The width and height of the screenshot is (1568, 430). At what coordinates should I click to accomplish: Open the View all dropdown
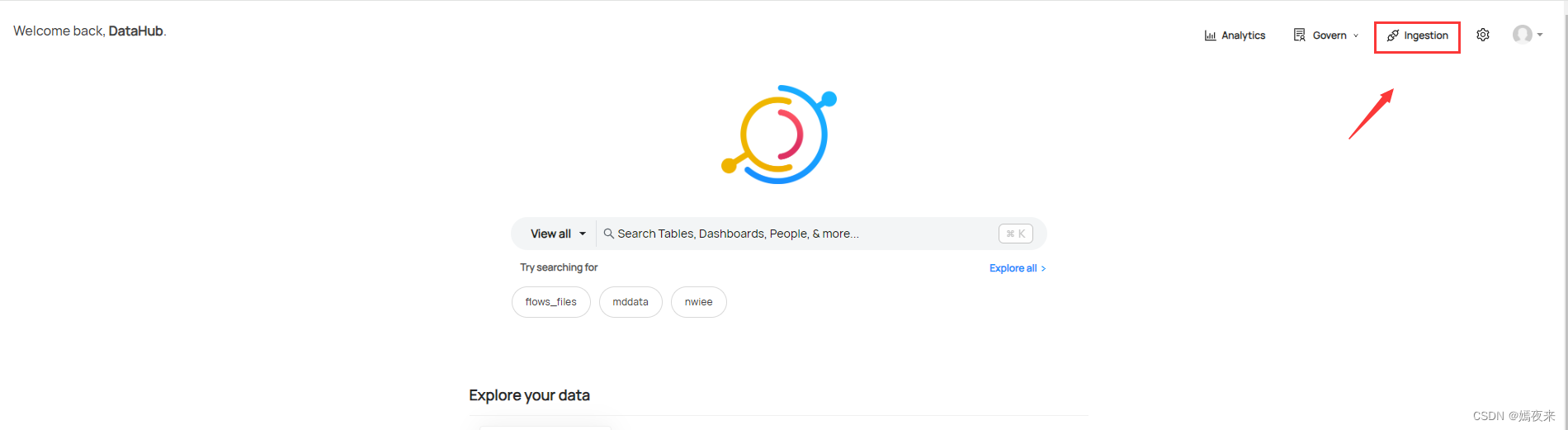(x=558, y=234)
